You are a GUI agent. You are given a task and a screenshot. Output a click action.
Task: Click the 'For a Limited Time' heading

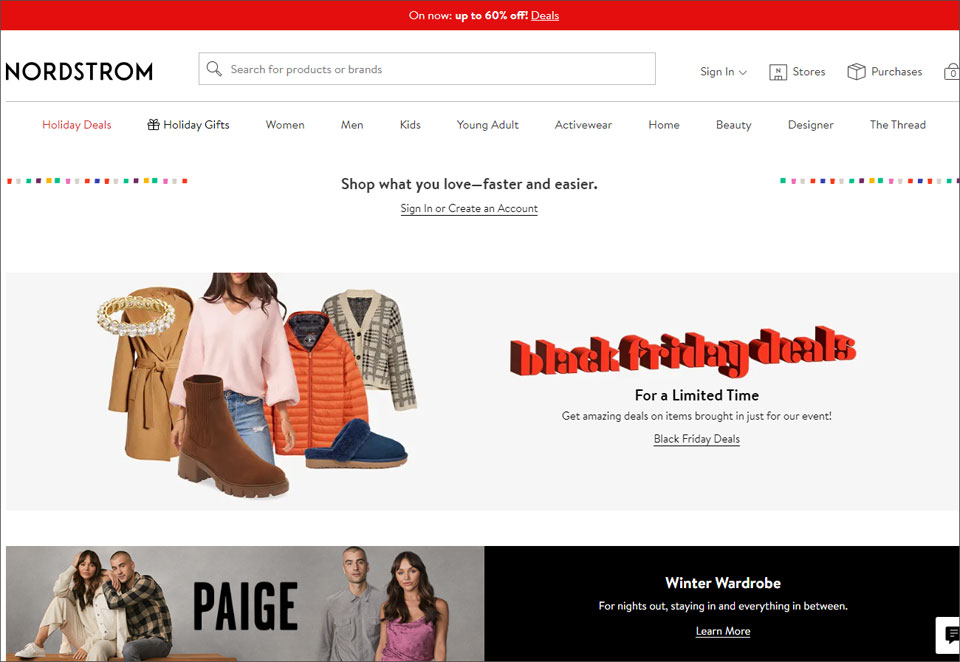pos(697,396)
